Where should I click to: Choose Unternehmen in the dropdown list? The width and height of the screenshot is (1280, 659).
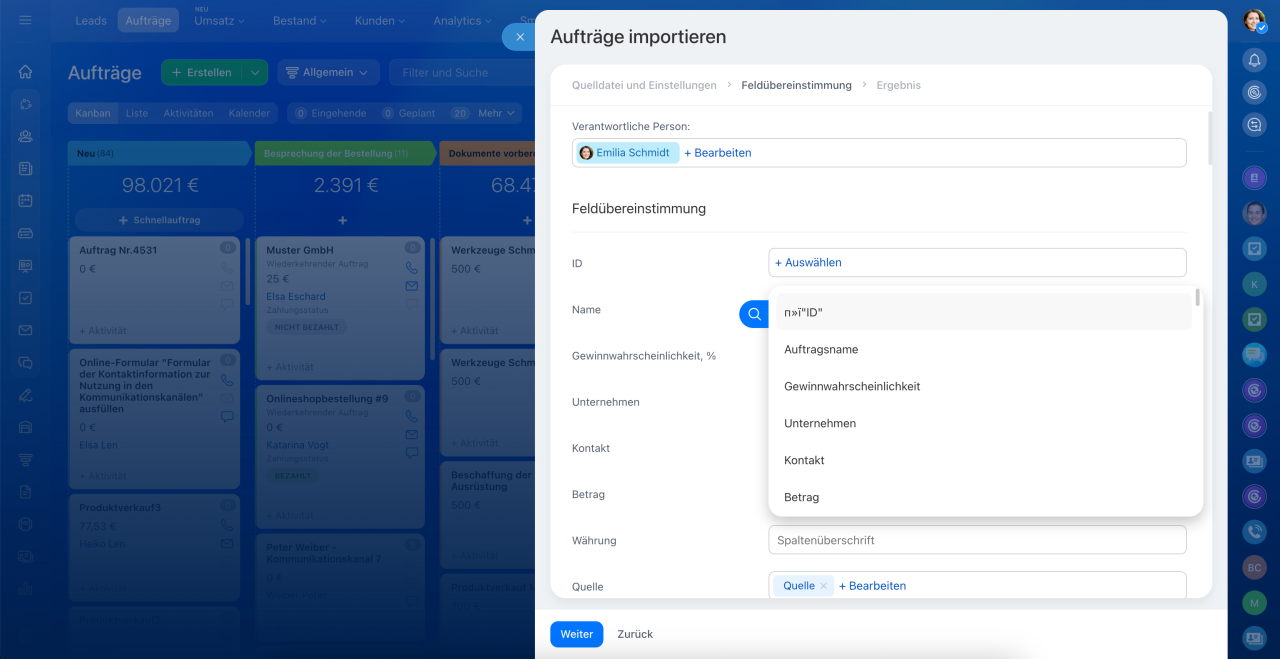pos(820,424)
